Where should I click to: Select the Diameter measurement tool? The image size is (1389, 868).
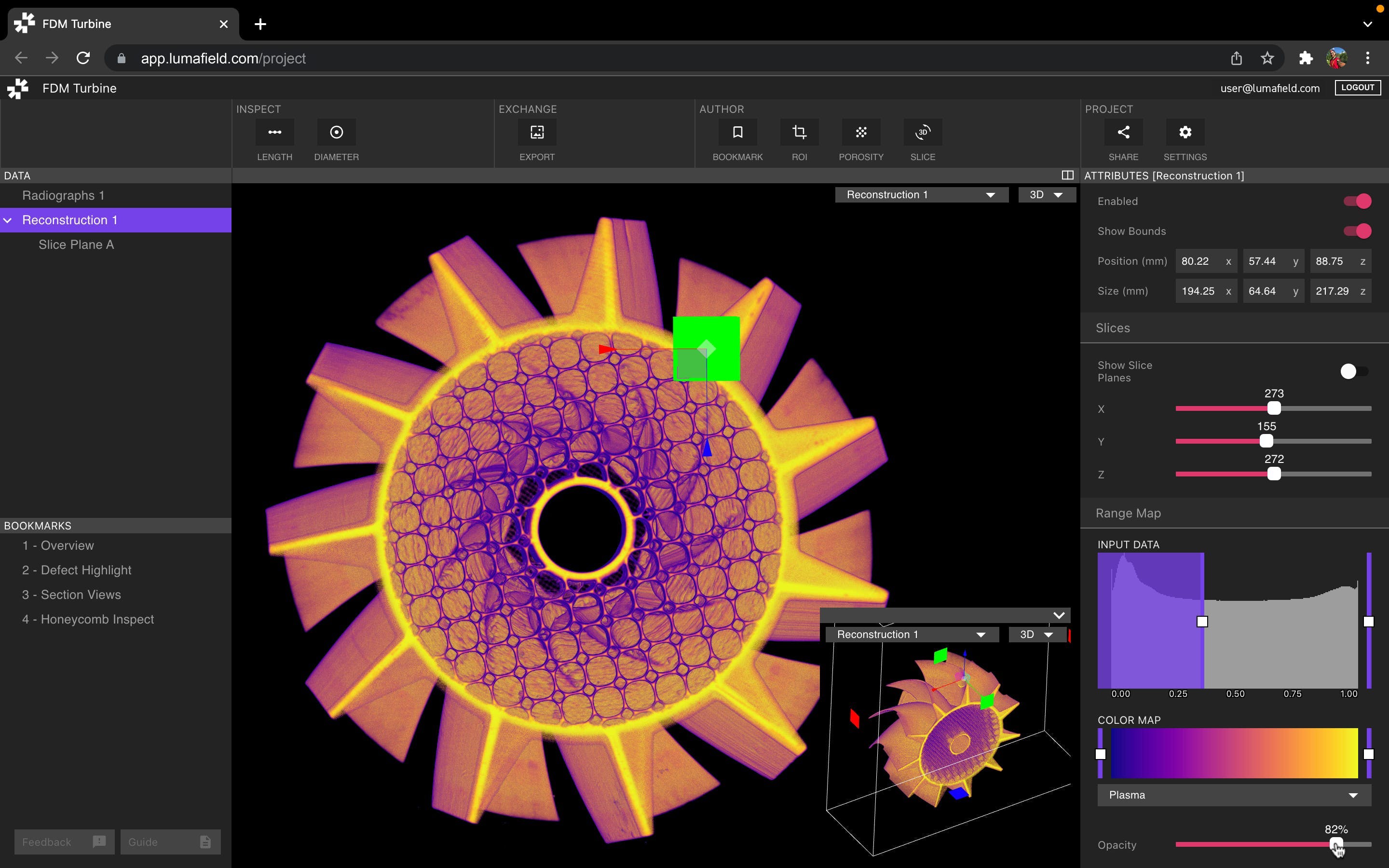(x=336, y=133)
